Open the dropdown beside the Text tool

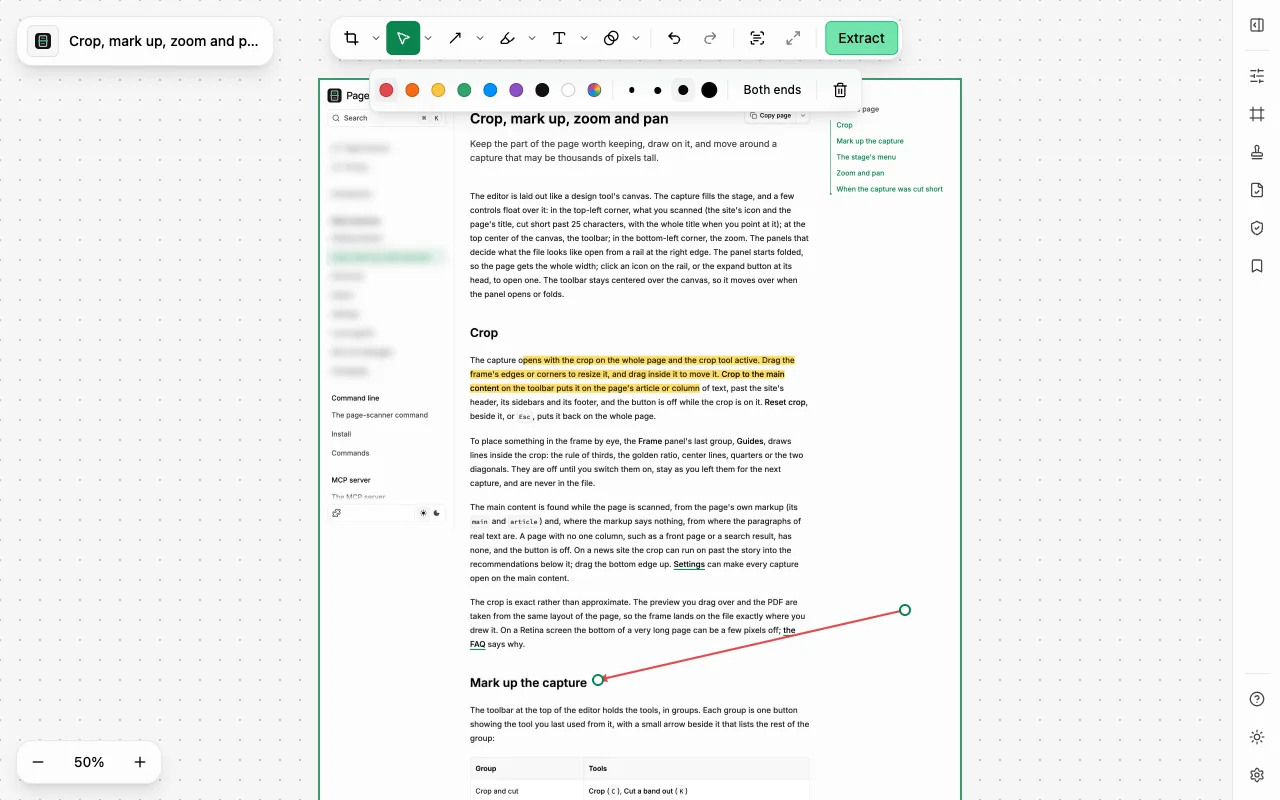click(x=584, y=38)
